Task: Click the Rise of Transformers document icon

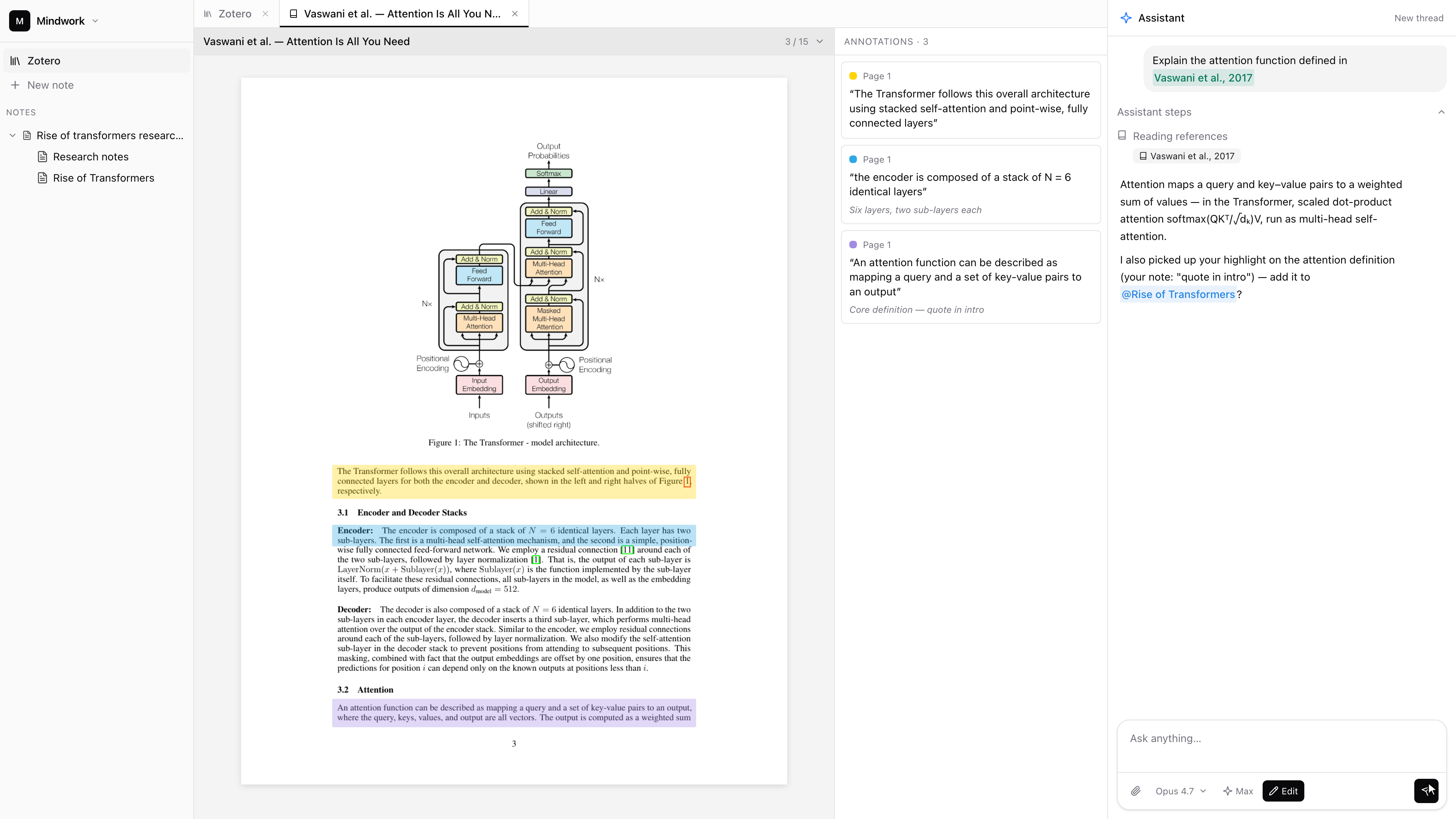Action: click(x=42, y=178)
